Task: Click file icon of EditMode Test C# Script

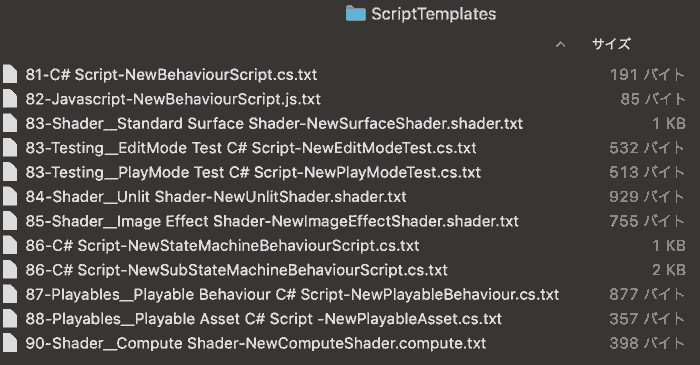Action: [x=10, y=148]
